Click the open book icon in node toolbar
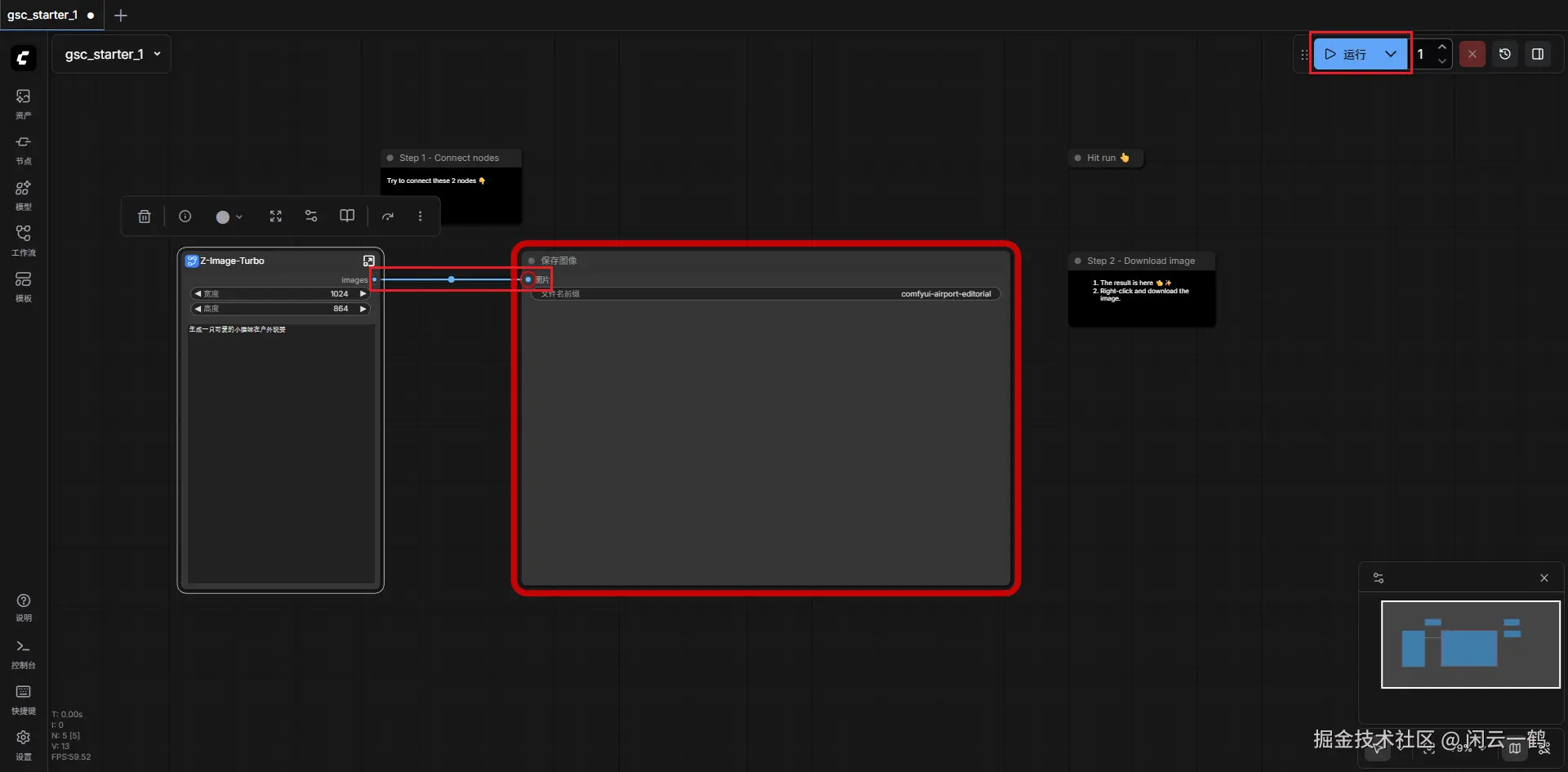The image size is (1568, 772). point(347,216)
